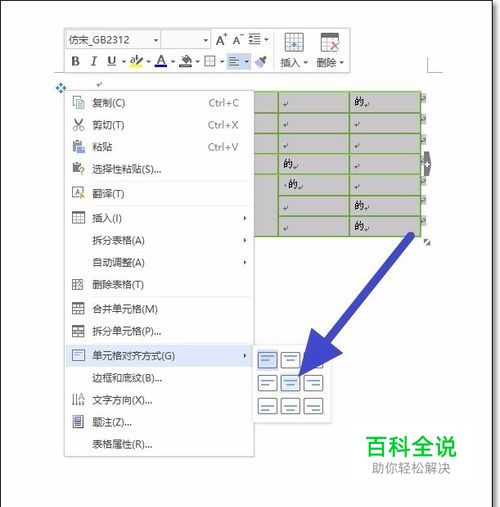500x507 pixels.
Task: Open 文字方向(X)... dialog
Action: (x=159, y=400)
